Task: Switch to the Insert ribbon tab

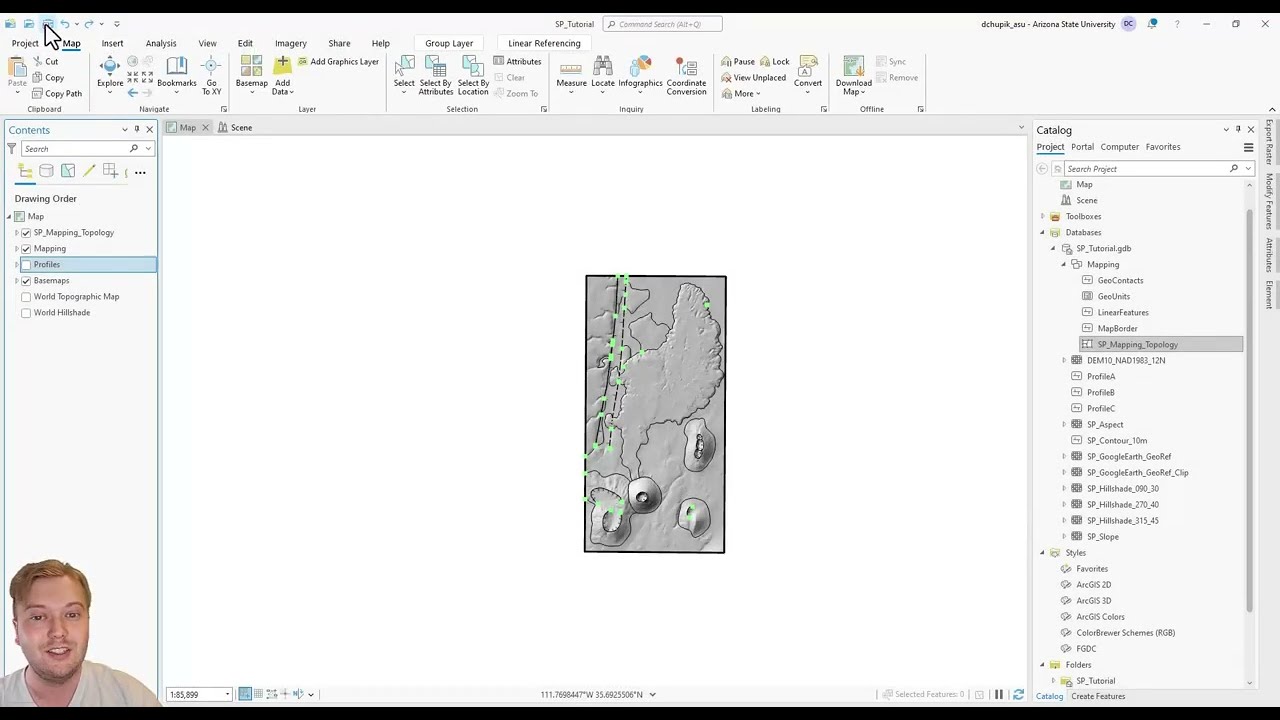Action: (x=112, y=43)
